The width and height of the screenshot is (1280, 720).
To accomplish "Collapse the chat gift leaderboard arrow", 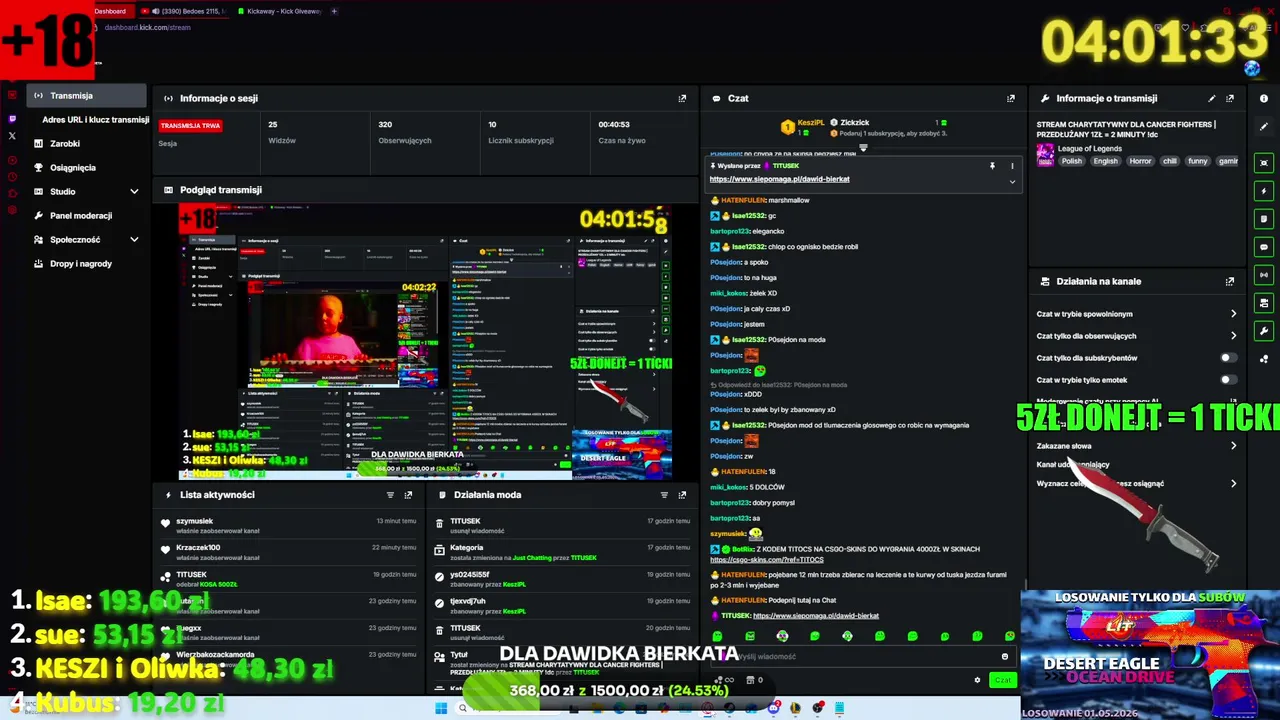I will point(863,147).
